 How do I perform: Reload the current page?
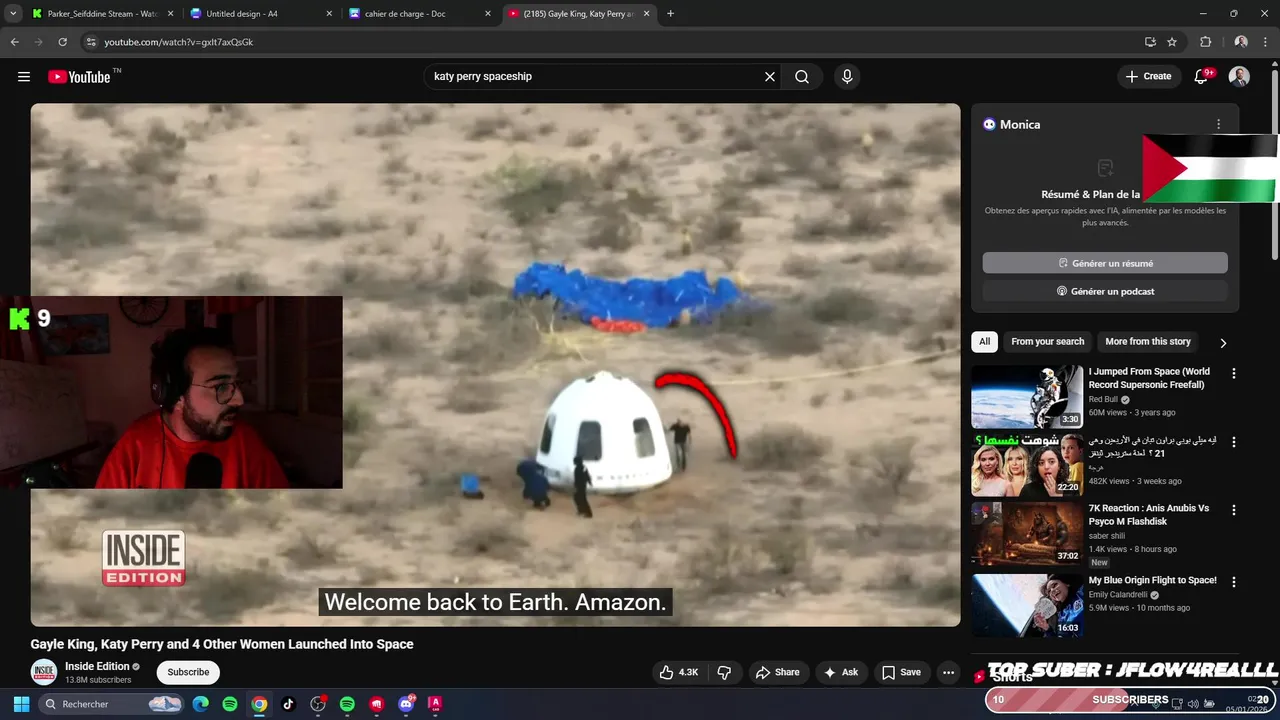(62, 42)
